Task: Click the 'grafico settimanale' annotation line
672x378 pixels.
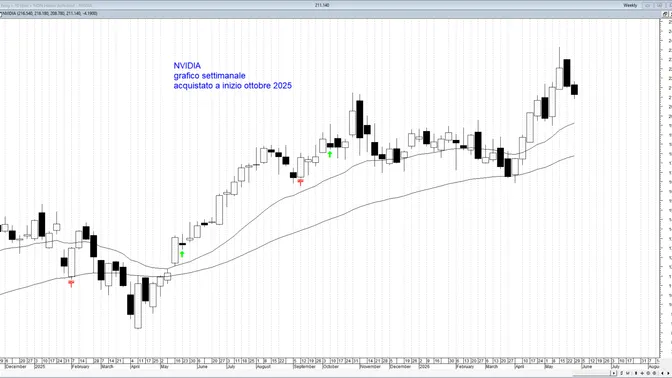Action: coord(210,75)
